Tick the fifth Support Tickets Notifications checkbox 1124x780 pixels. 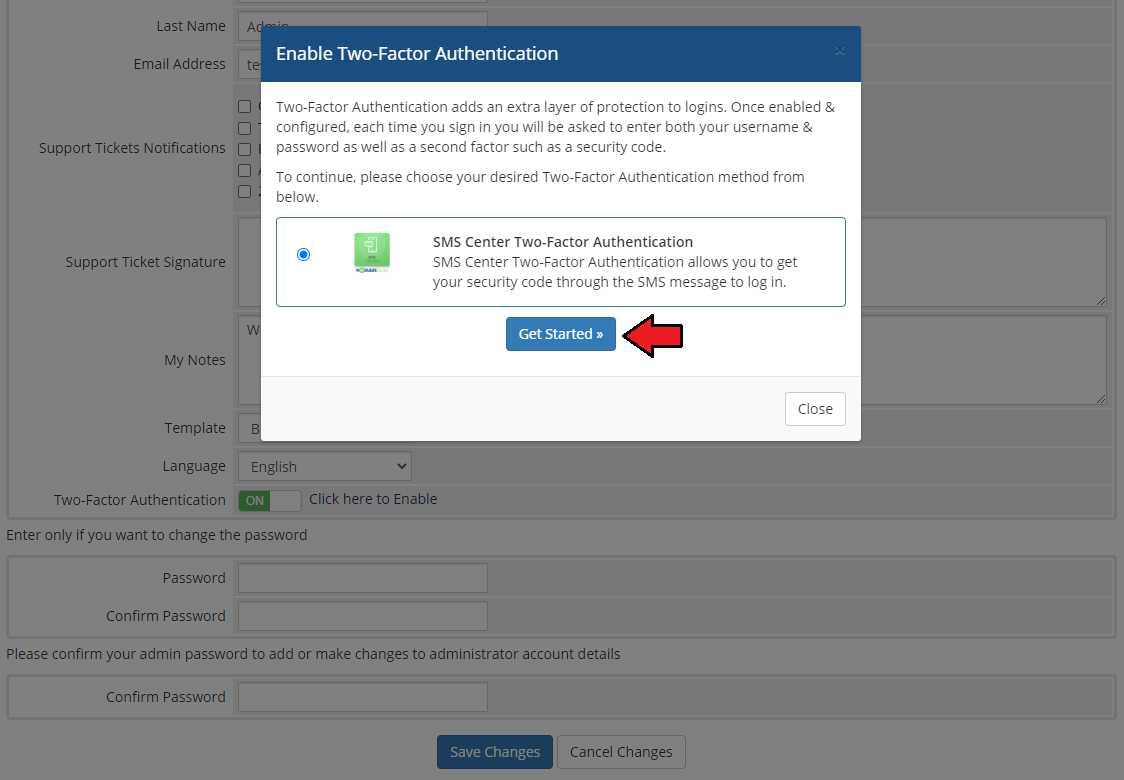[x=244, y=191]
